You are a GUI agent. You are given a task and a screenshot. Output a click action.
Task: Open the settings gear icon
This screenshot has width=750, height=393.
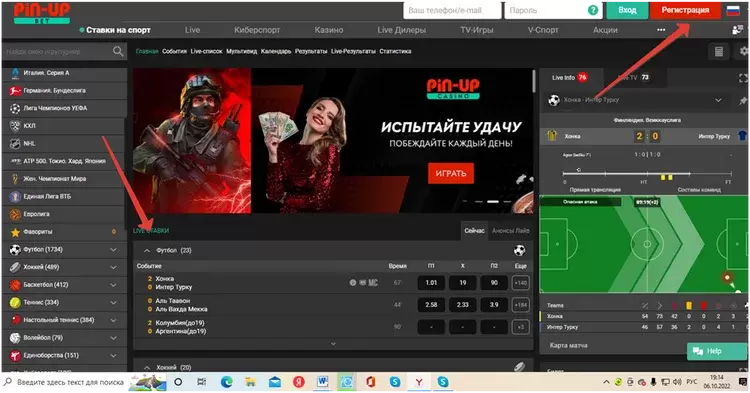(744, 51)
